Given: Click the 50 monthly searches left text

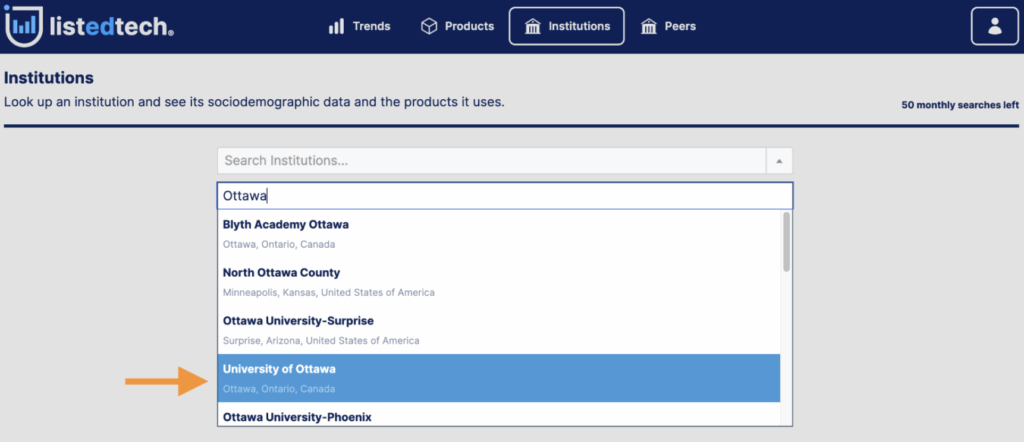Looking at the screenshot, I should [x=960, y=104].
